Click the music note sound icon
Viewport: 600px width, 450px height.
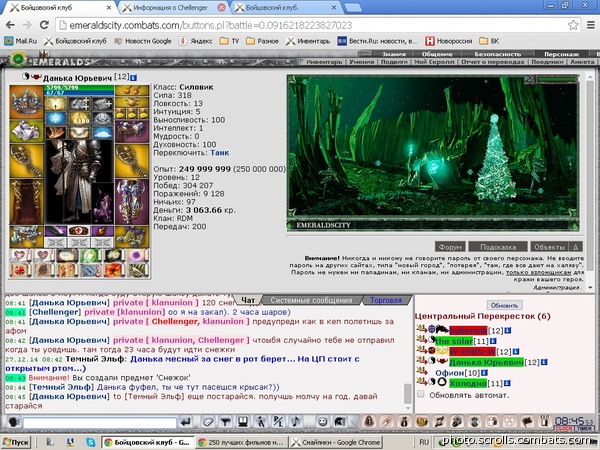295,422
